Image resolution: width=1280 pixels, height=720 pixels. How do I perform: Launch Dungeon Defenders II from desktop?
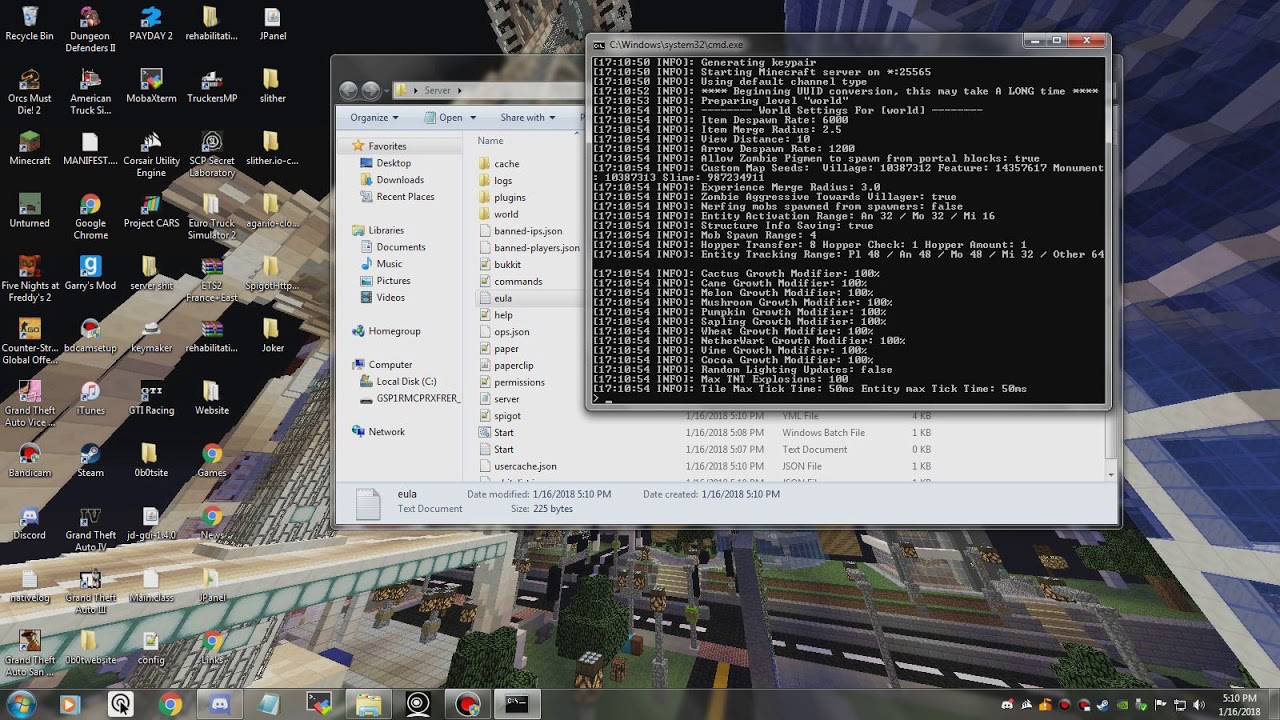click(90, 29)
